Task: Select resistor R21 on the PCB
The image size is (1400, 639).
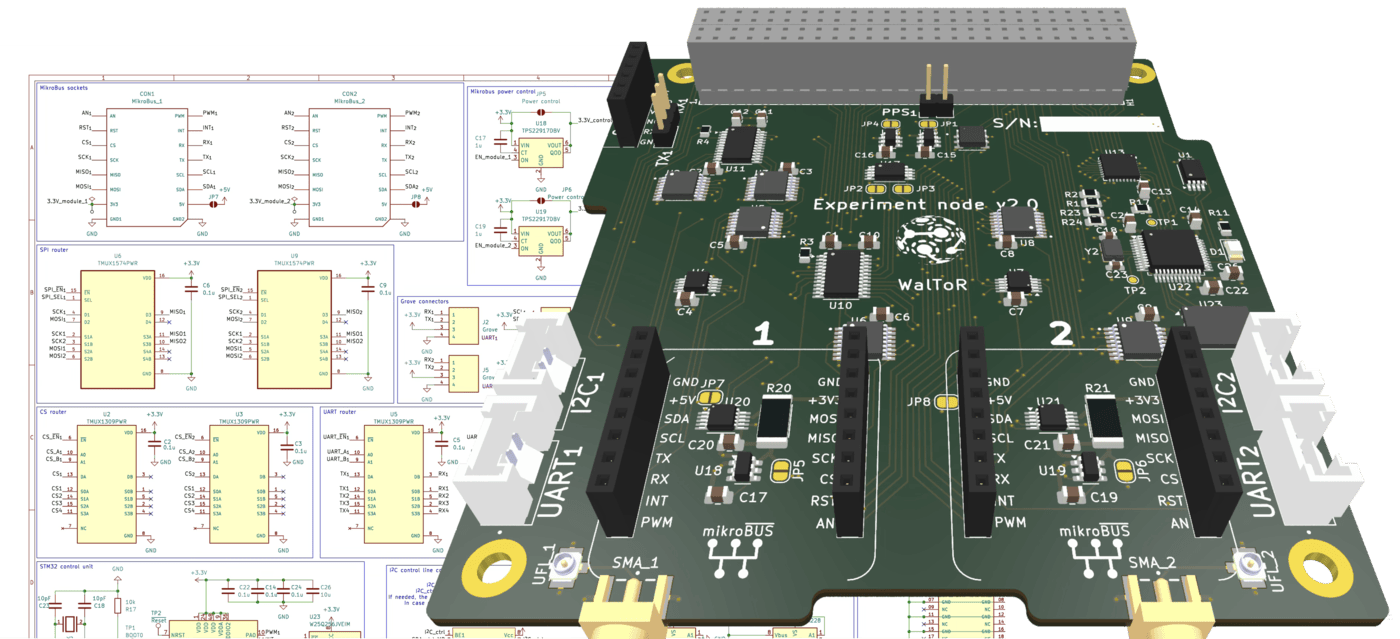Action: point(1104,419)
